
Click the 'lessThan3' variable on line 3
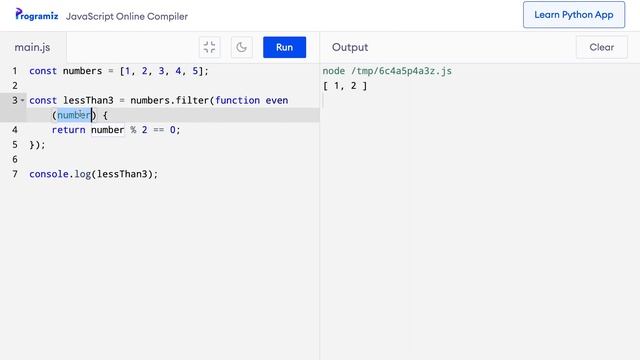click(x=88, y=100)
